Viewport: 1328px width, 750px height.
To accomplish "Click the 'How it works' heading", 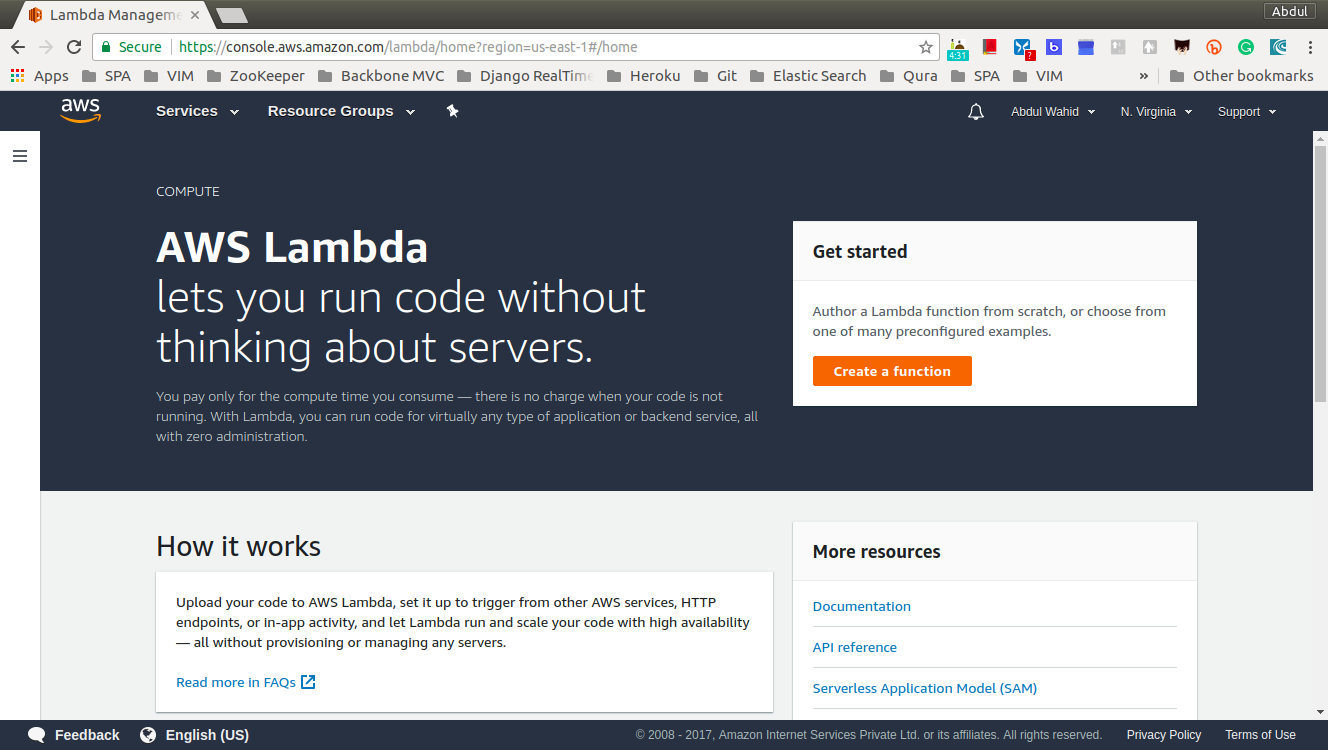I will tap(238, 546).
